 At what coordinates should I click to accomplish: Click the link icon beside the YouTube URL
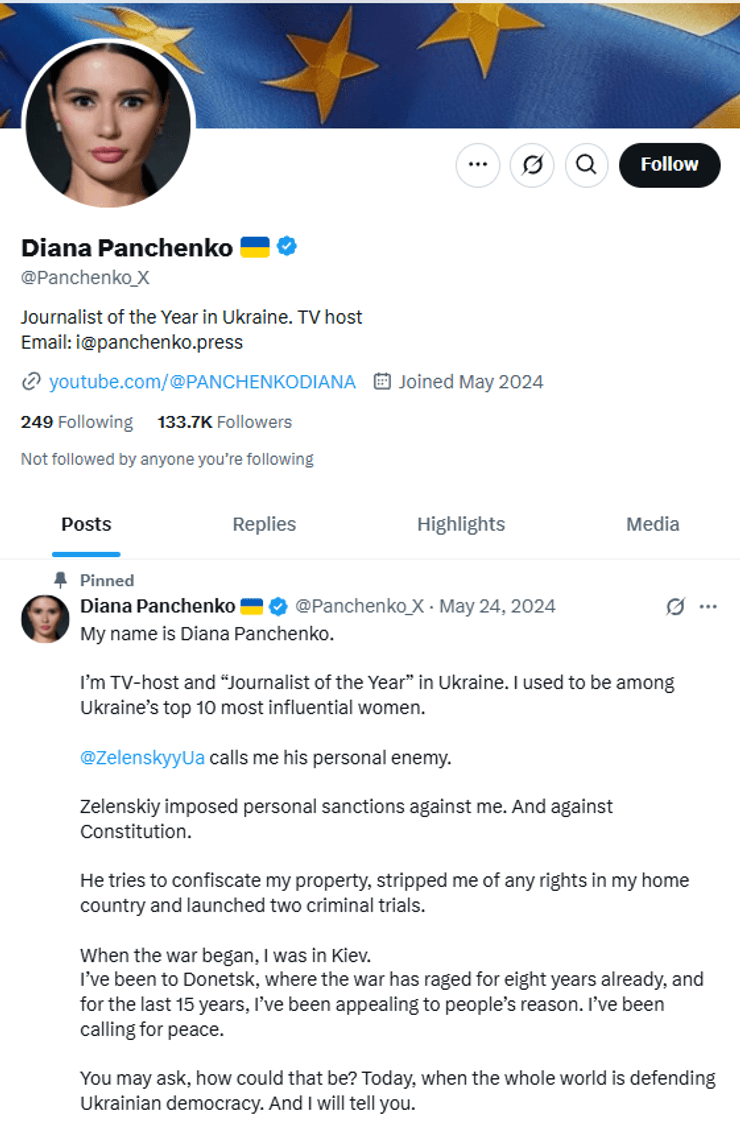click(31, 381)
